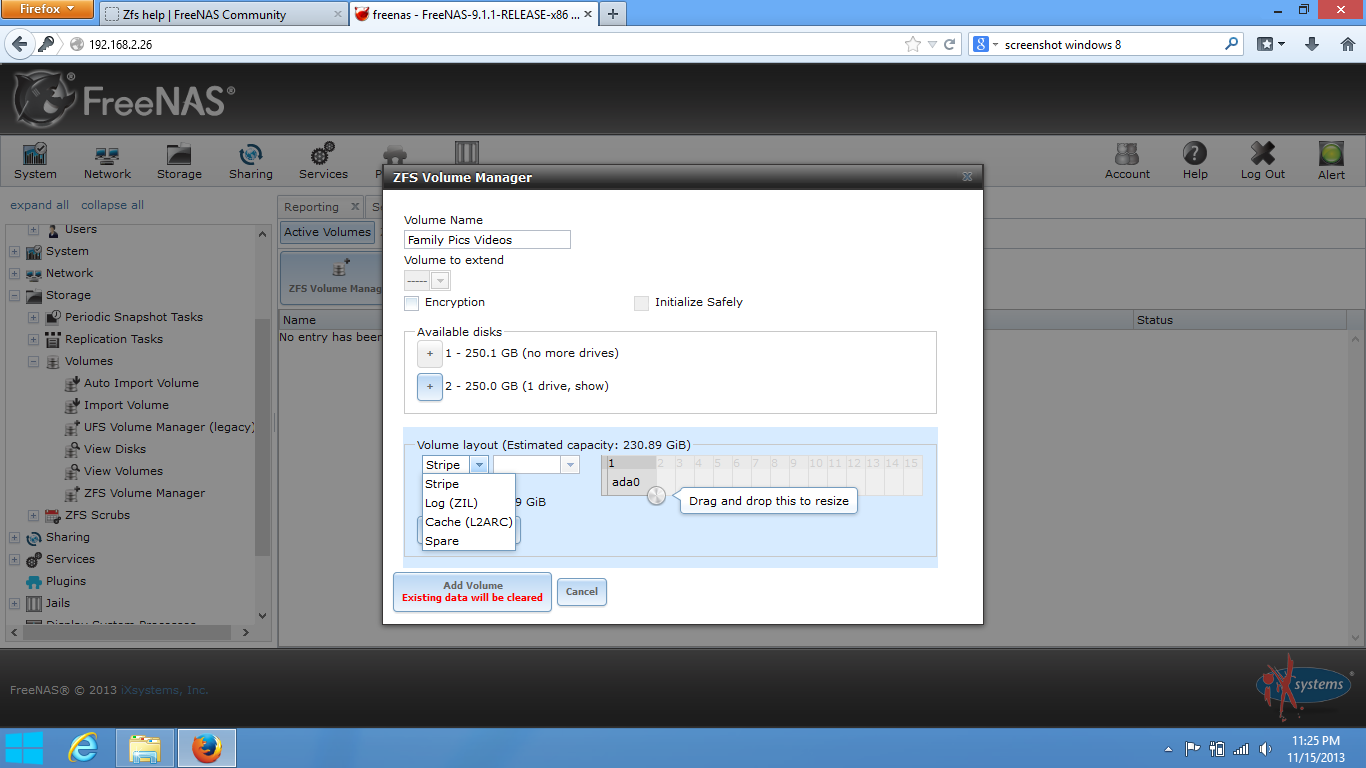Add the 250.0 GB disk with plus button

click(430, 387)
